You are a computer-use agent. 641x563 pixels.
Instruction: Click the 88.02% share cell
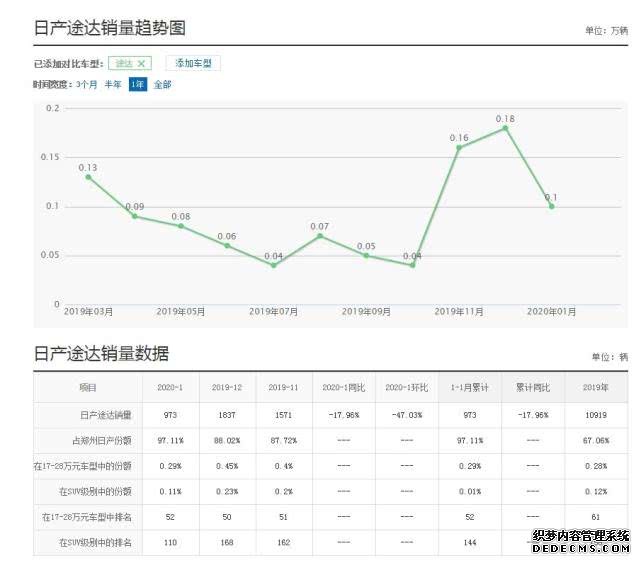(227, 441)
